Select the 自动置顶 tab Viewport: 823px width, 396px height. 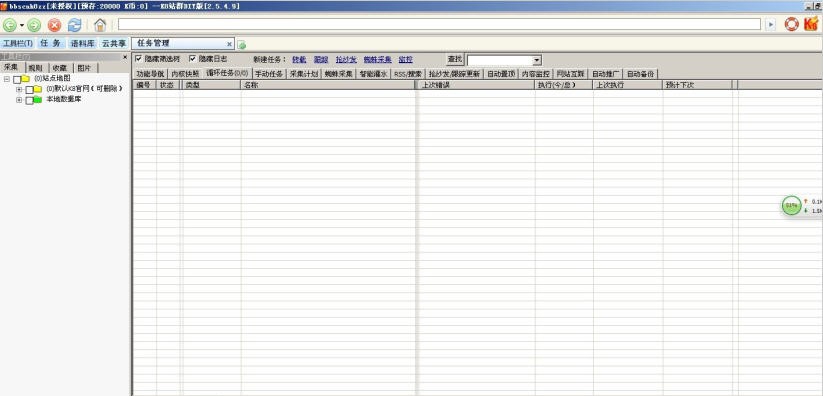click(501, 74)
